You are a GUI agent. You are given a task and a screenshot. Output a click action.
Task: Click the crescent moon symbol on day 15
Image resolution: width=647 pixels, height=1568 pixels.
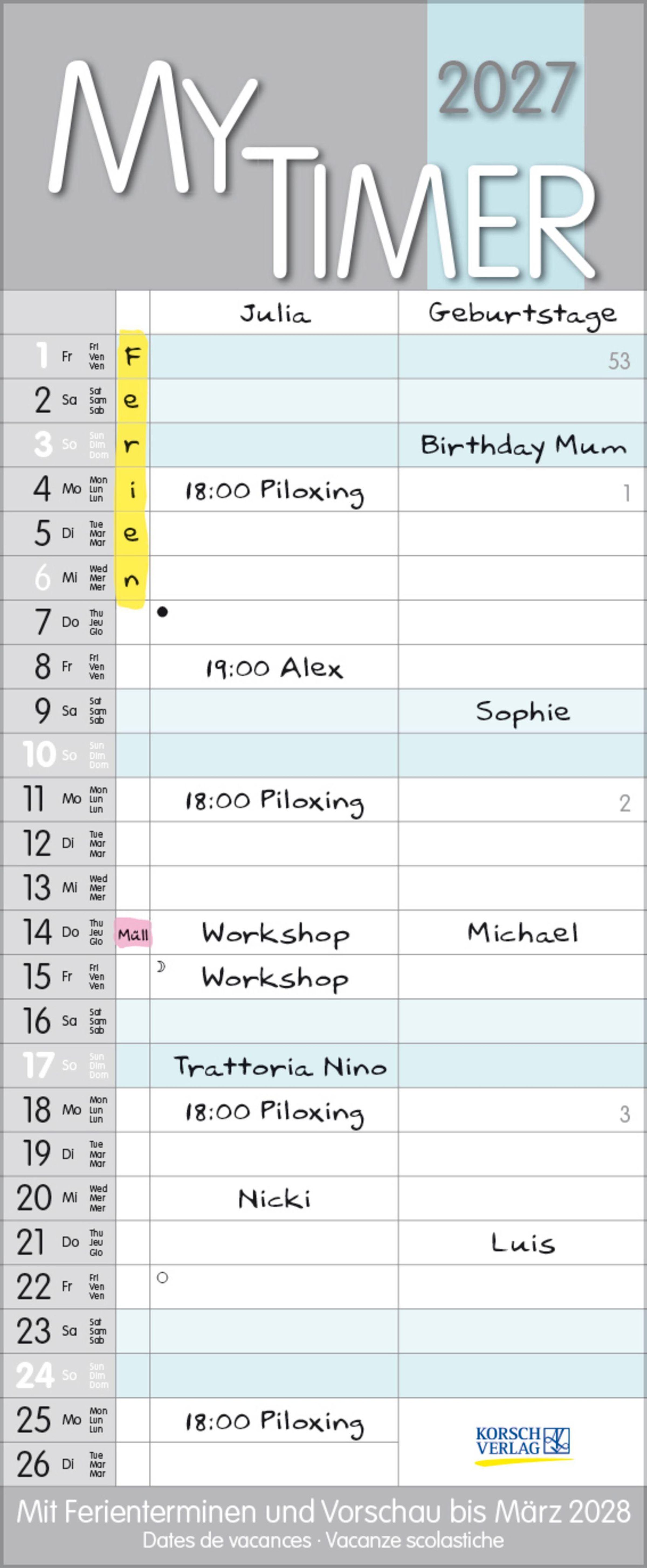click(161, 966)
